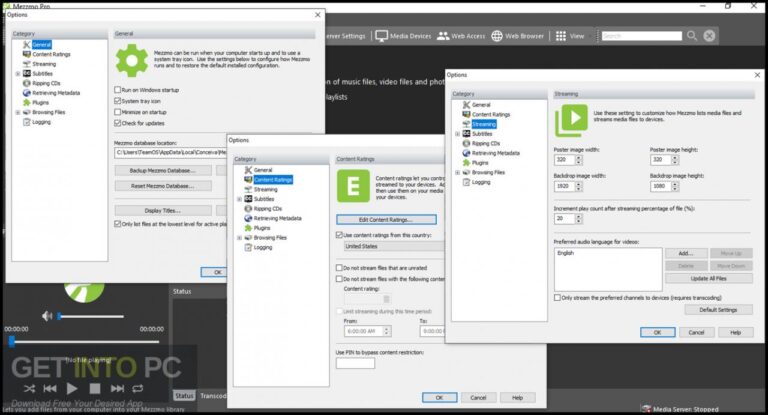The width and height of the screenshot is (768, 415).
Task: Open the United States country dropdown
Action: (x=394, y=246)
